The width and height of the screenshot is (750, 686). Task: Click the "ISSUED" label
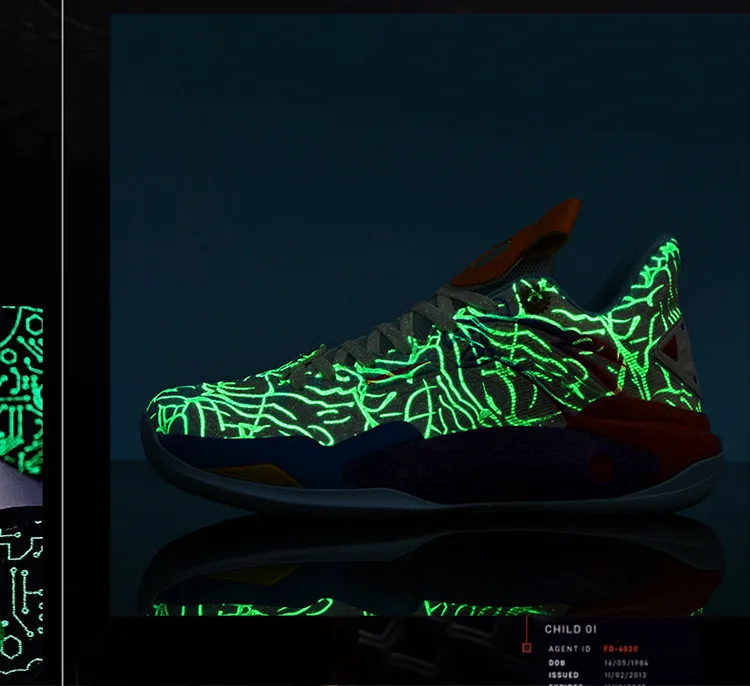point(563,675)
